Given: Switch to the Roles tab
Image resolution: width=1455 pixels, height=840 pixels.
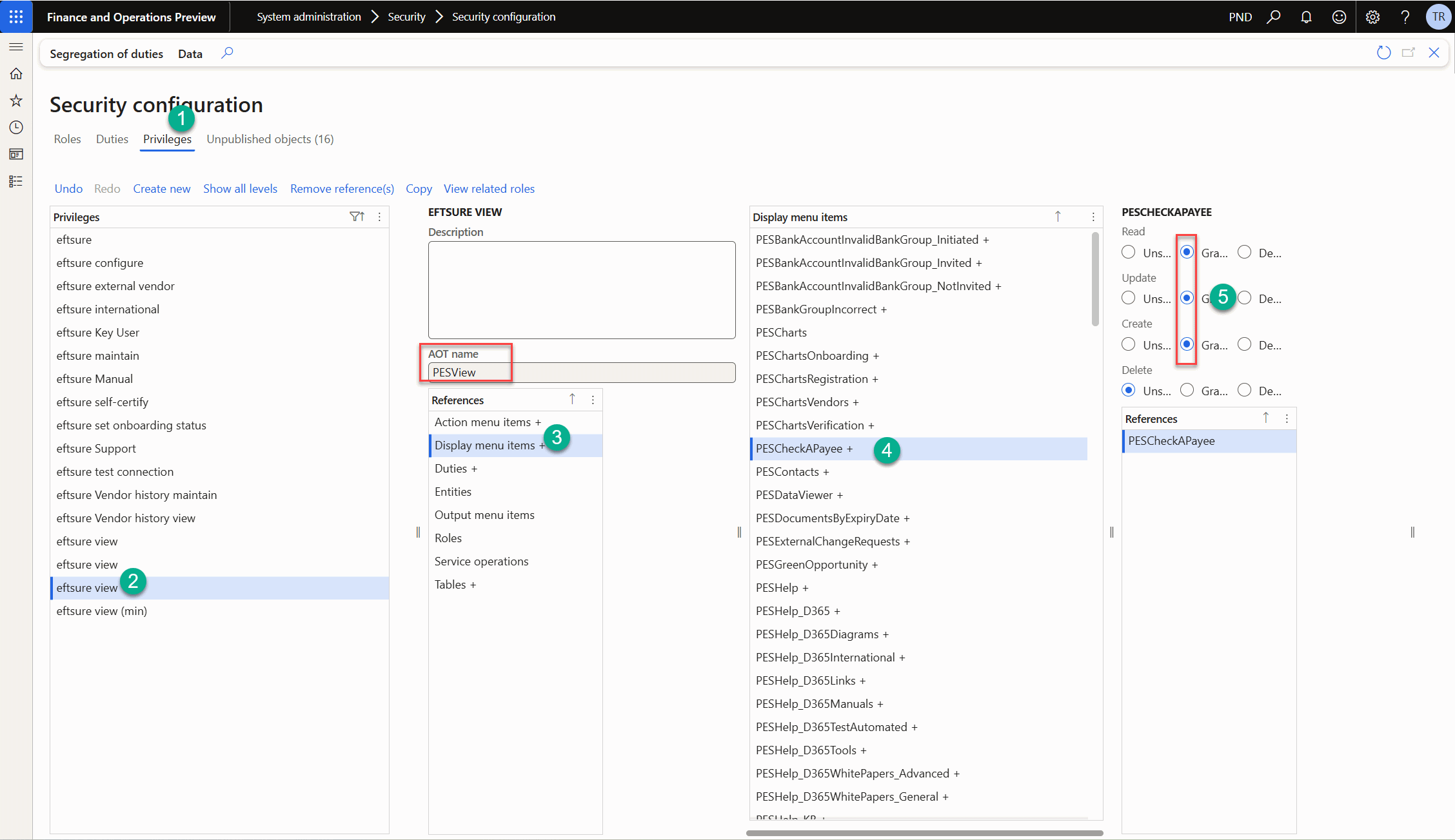Looking at the screenshot, I should (x=68, y=139).
